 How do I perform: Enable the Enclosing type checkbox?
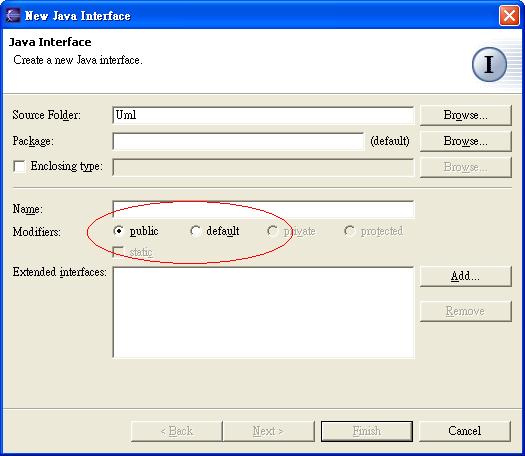[19, 166]
